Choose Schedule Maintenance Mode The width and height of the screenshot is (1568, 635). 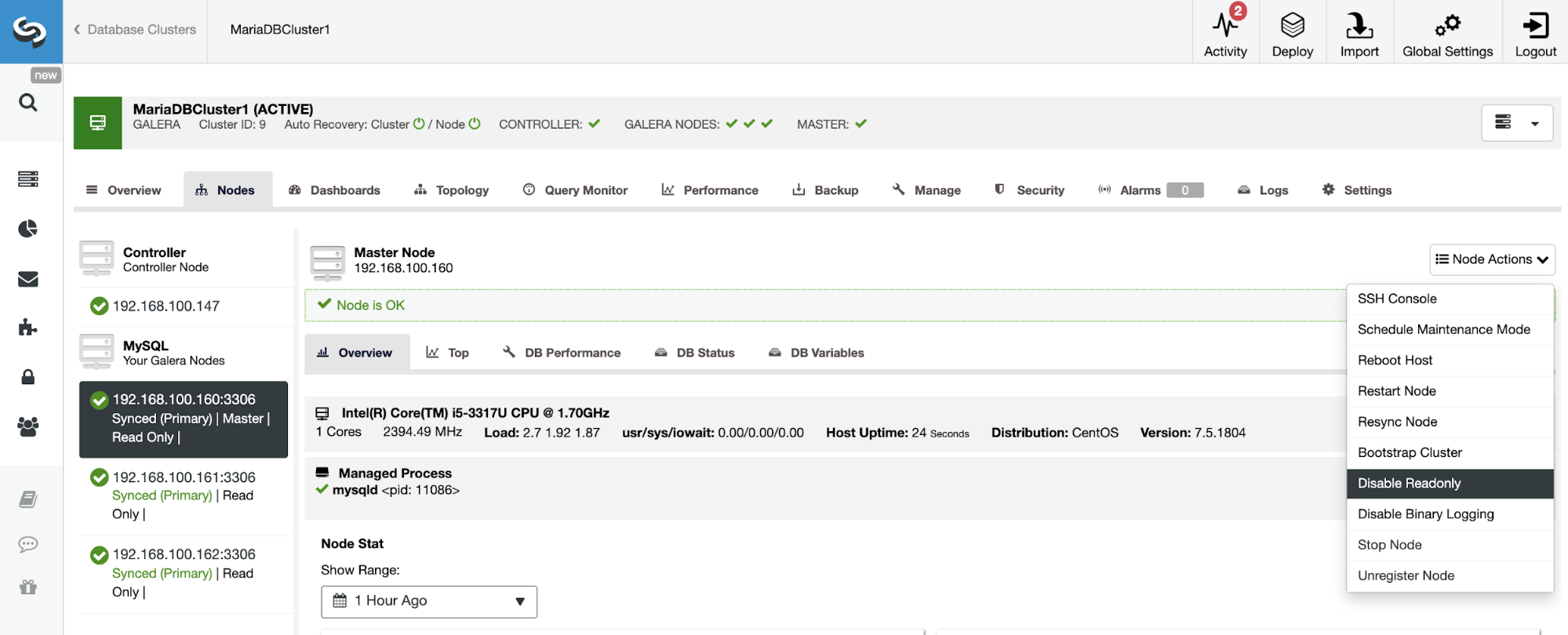coord(1450,329)
